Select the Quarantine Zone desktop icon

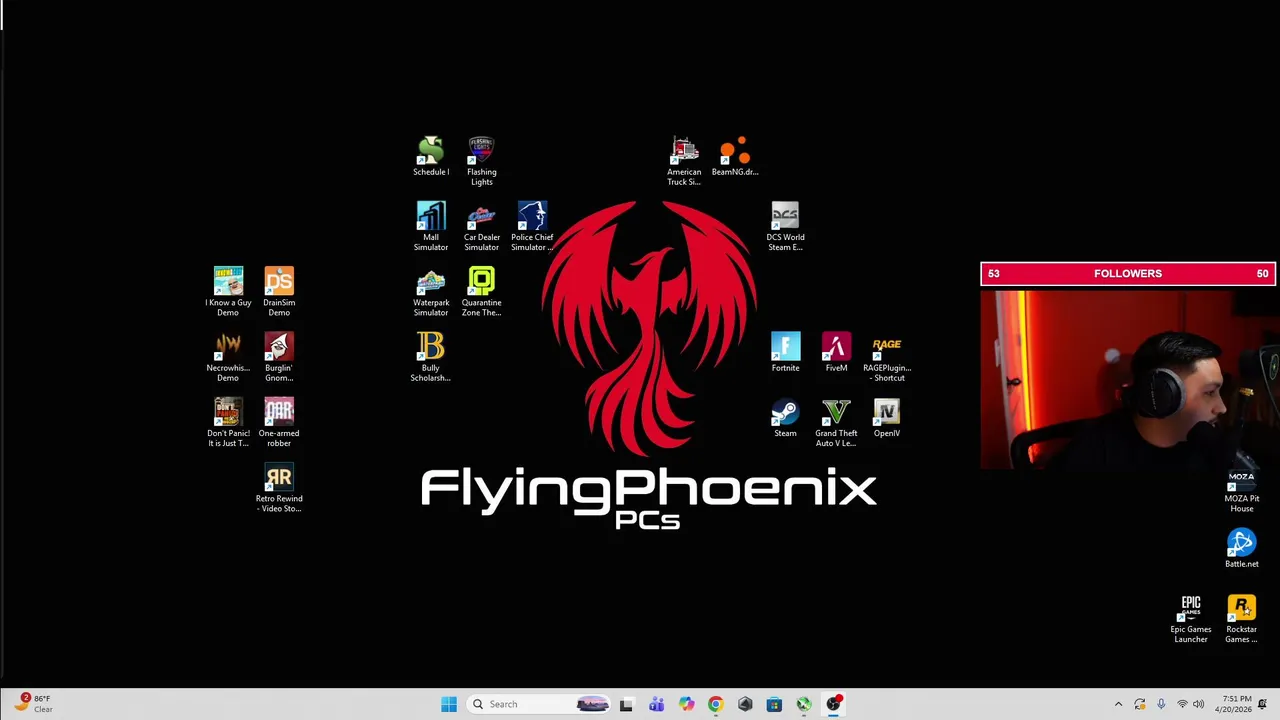coord(481,292)
